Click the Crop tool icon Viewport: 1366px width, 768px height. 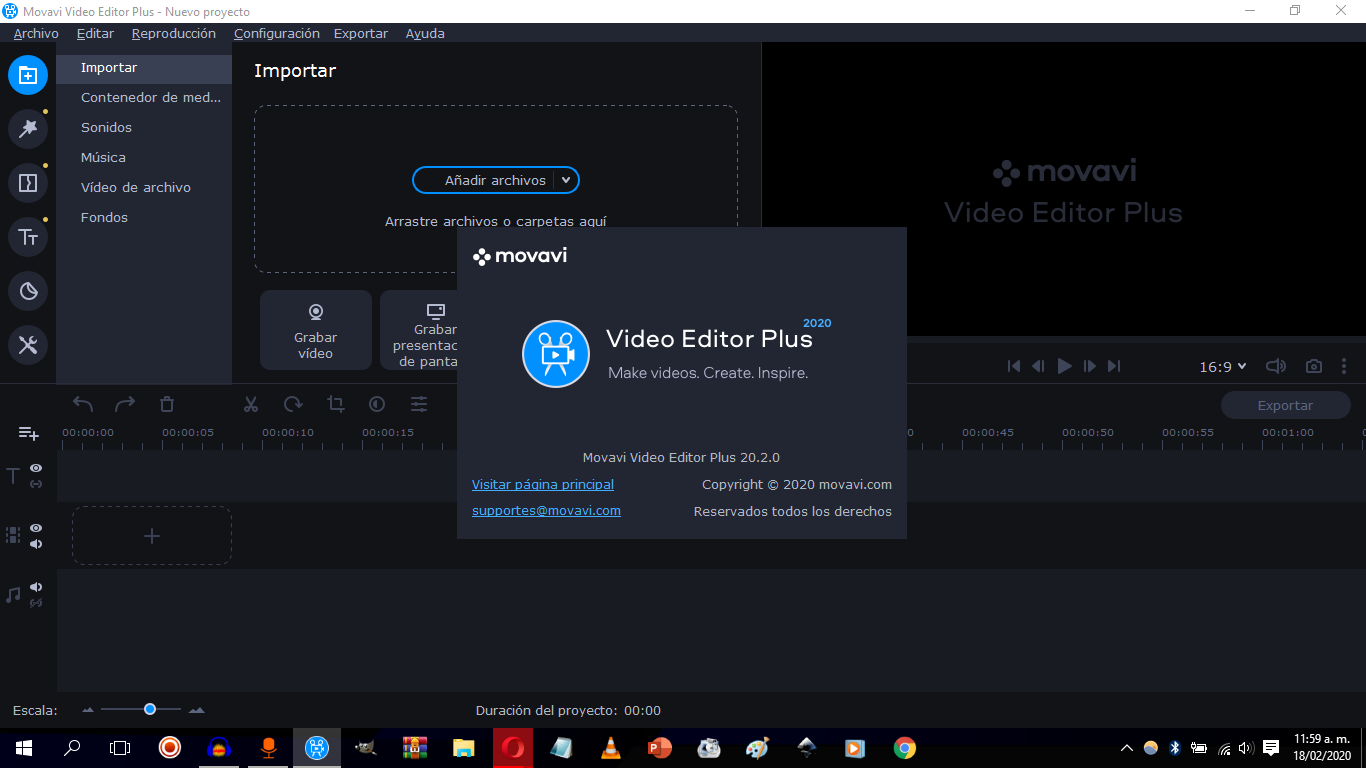335,404
